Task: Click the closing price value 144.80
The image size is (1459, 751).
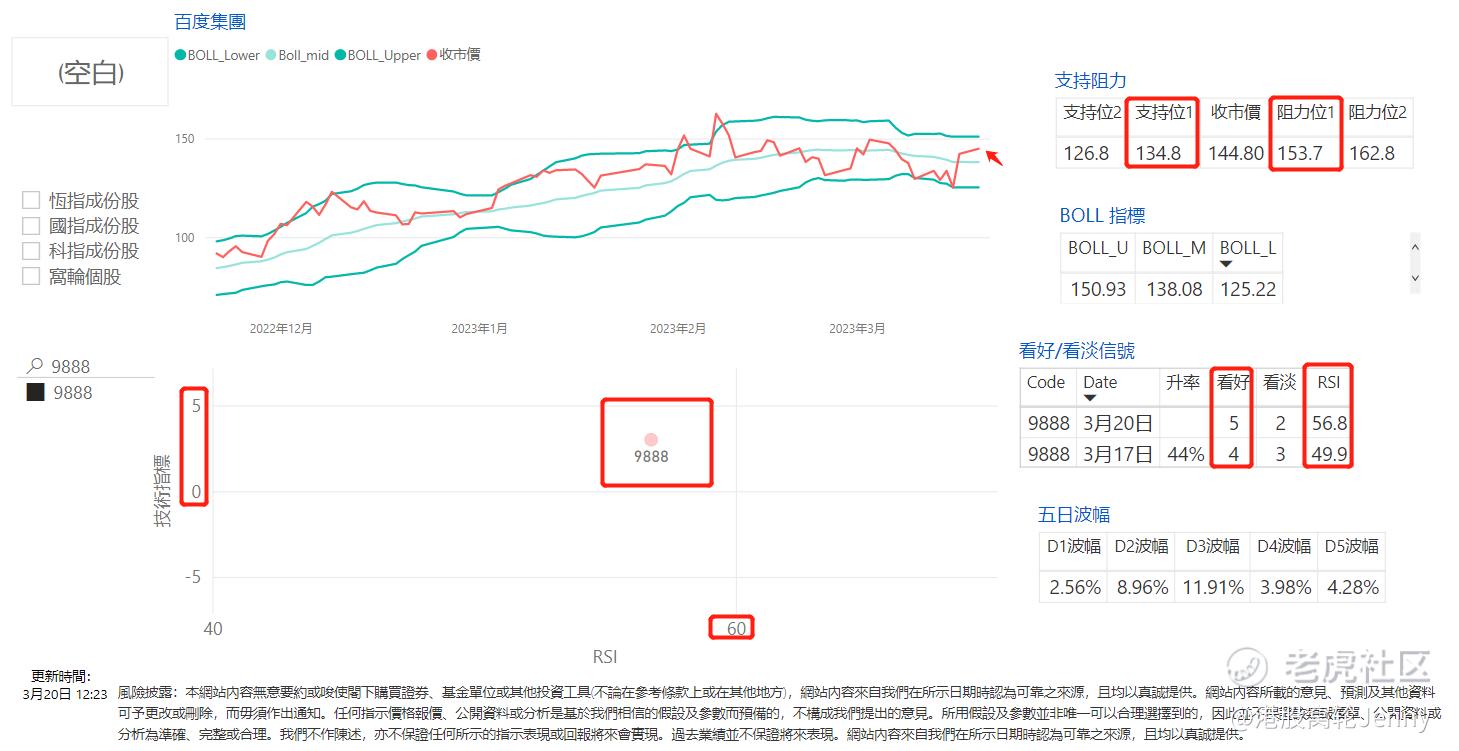Action: [1236, 153]
